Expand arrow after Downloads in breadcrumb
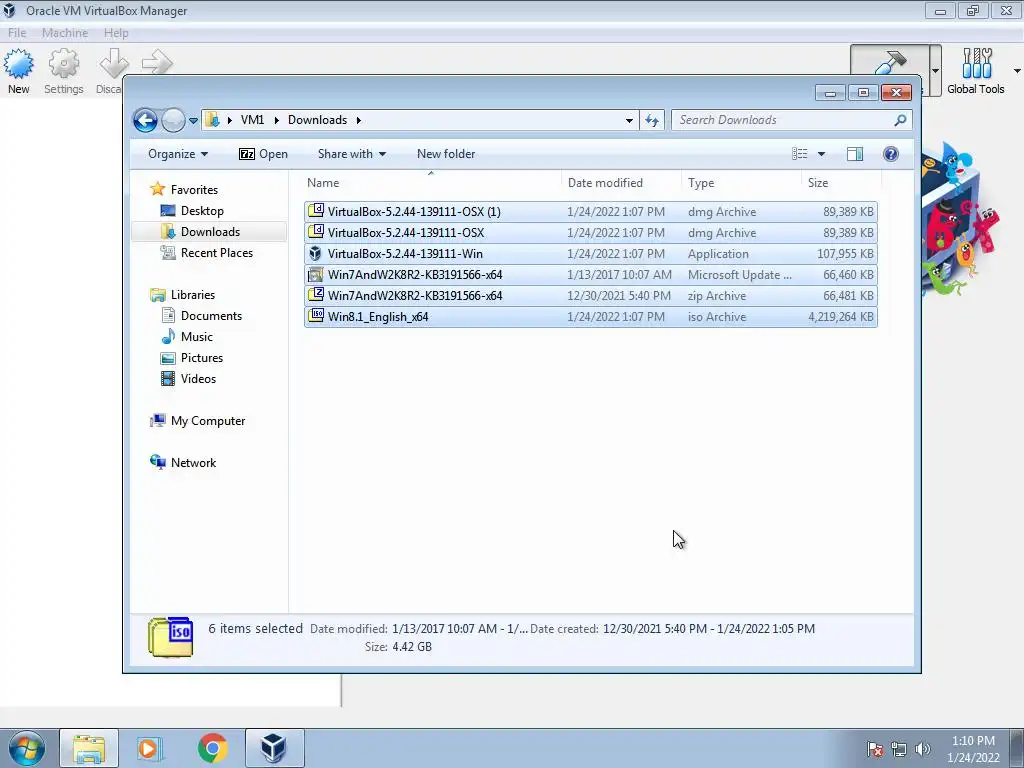The width and height of the screenshot is (1024, 768). click(x=359, y=120)
